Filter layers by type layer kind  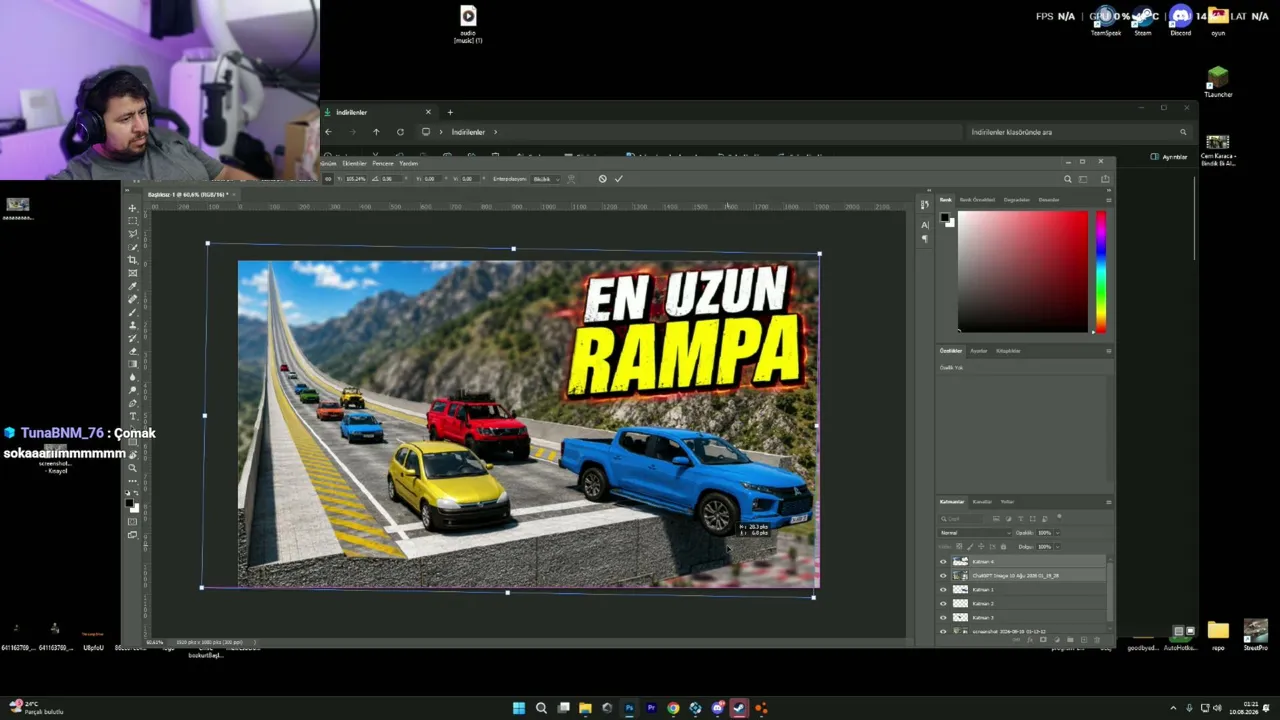point(1020,519)
